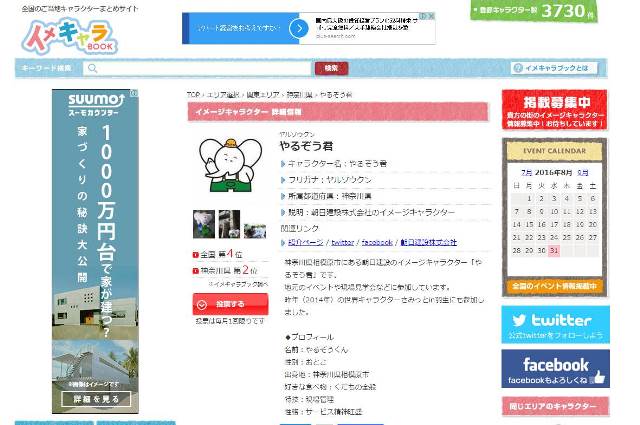Click the 詳細を見る button in suumo ad
The height and width of the screenshot is (425, 640).
(x=96, y=399)
